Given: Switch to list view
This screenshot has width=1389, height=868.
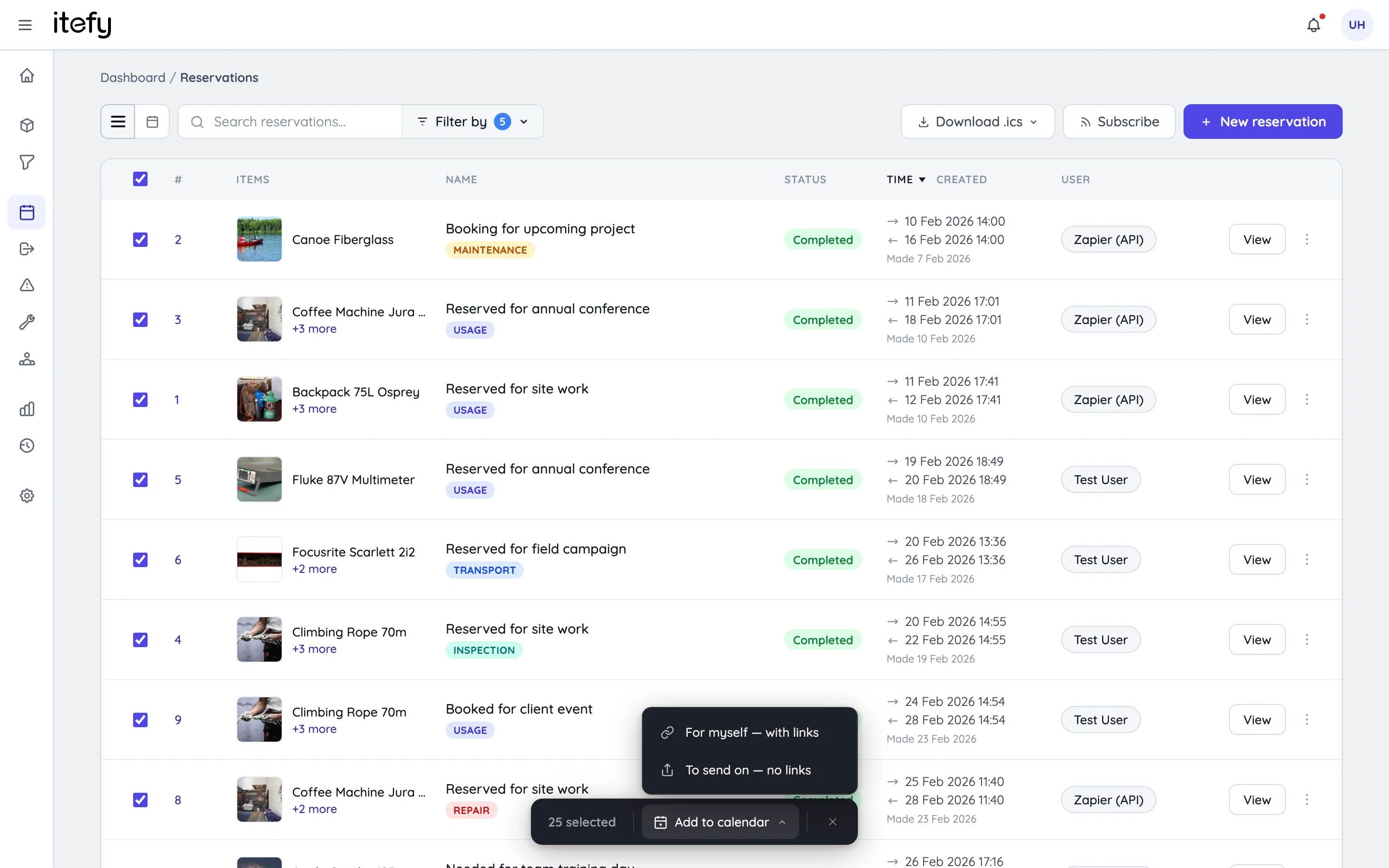Looking at the screenshot, I should pos(118,122).
